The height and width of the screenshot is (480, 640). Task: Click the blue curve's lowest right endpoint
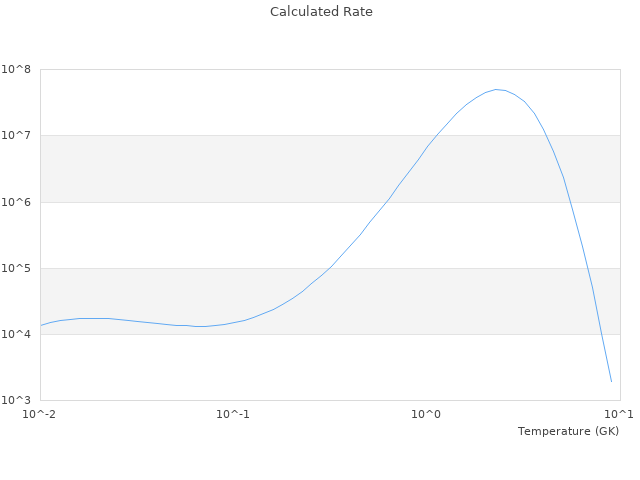point(611,381)
